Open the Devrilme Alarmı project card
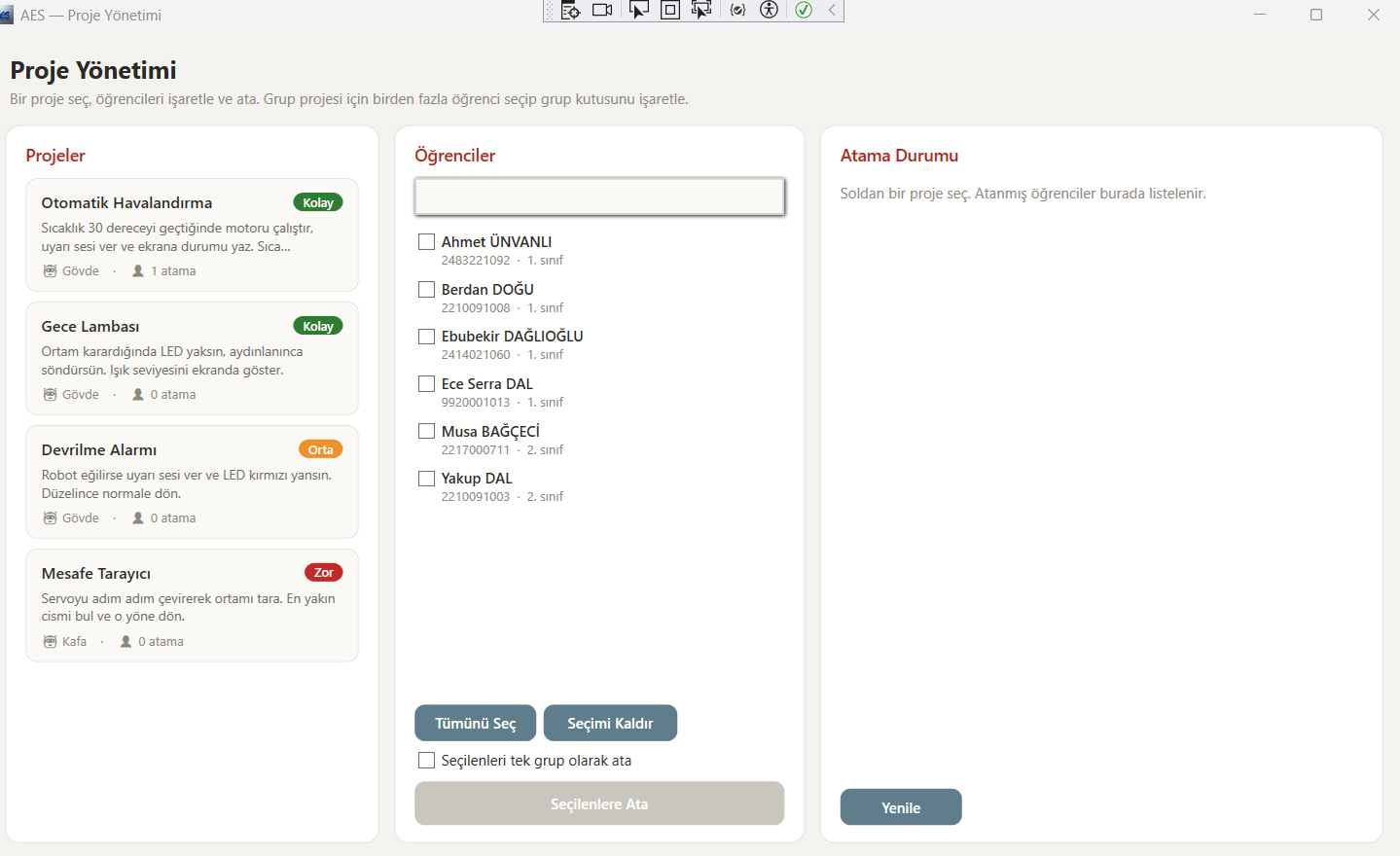Viewport: 1400px width, 856px height. point(192,481)
